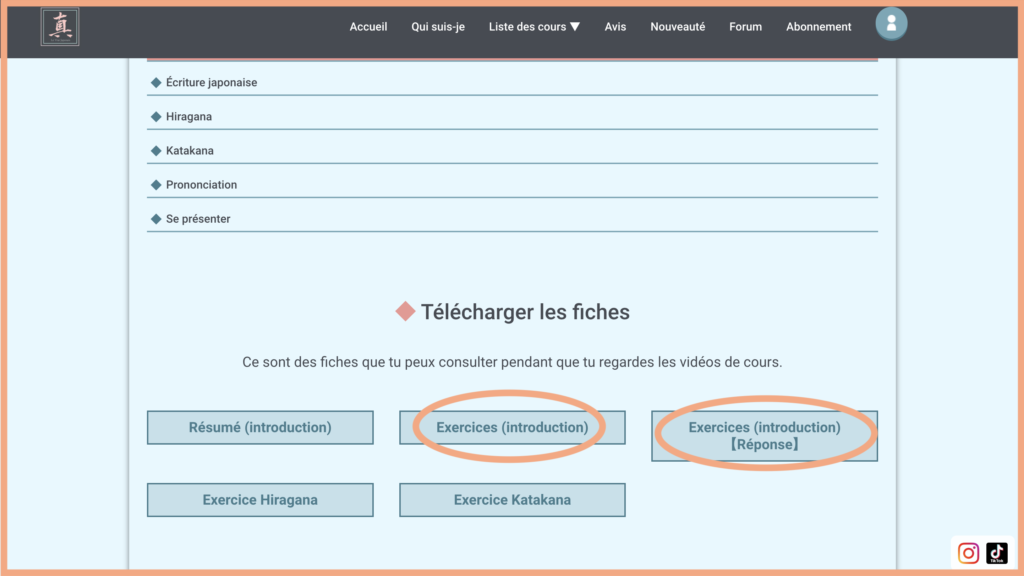Click the diamond bullet beside Écriture japonaise
The width and height of the screenshot is (1024, 576).
click(156, 83)
